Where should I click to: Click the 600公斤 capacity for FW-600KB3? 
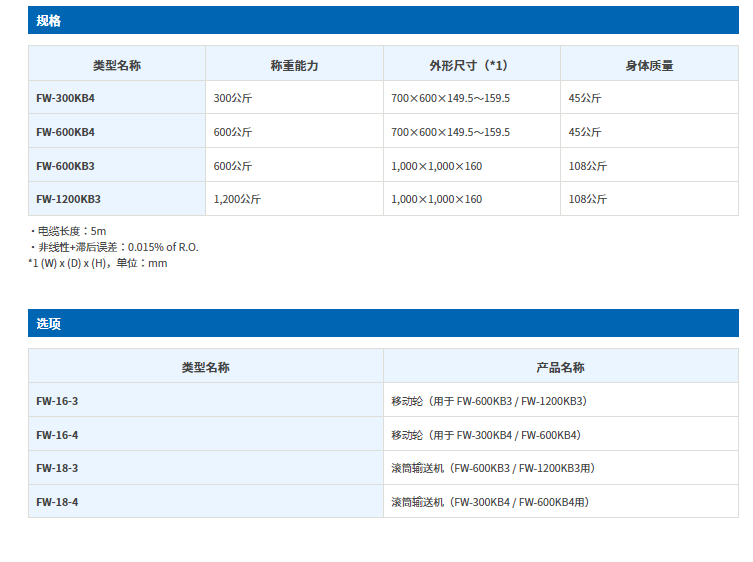pyautogui.click(x=294, y=165)
